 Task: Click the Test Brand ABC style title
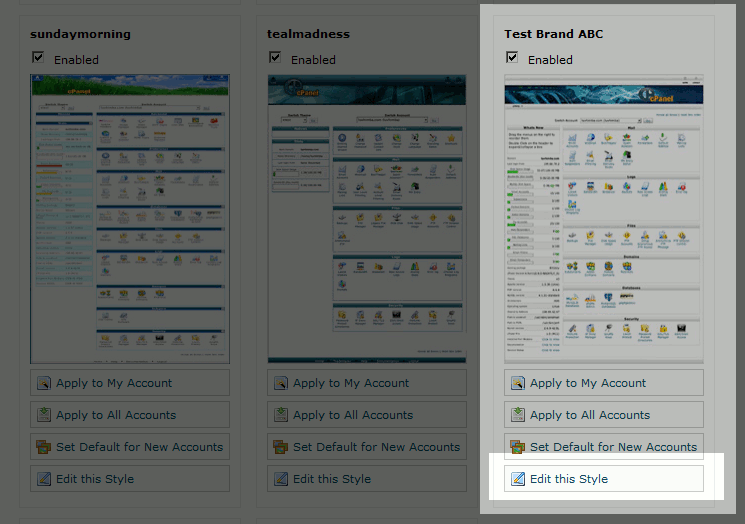[x=554, y=34]
